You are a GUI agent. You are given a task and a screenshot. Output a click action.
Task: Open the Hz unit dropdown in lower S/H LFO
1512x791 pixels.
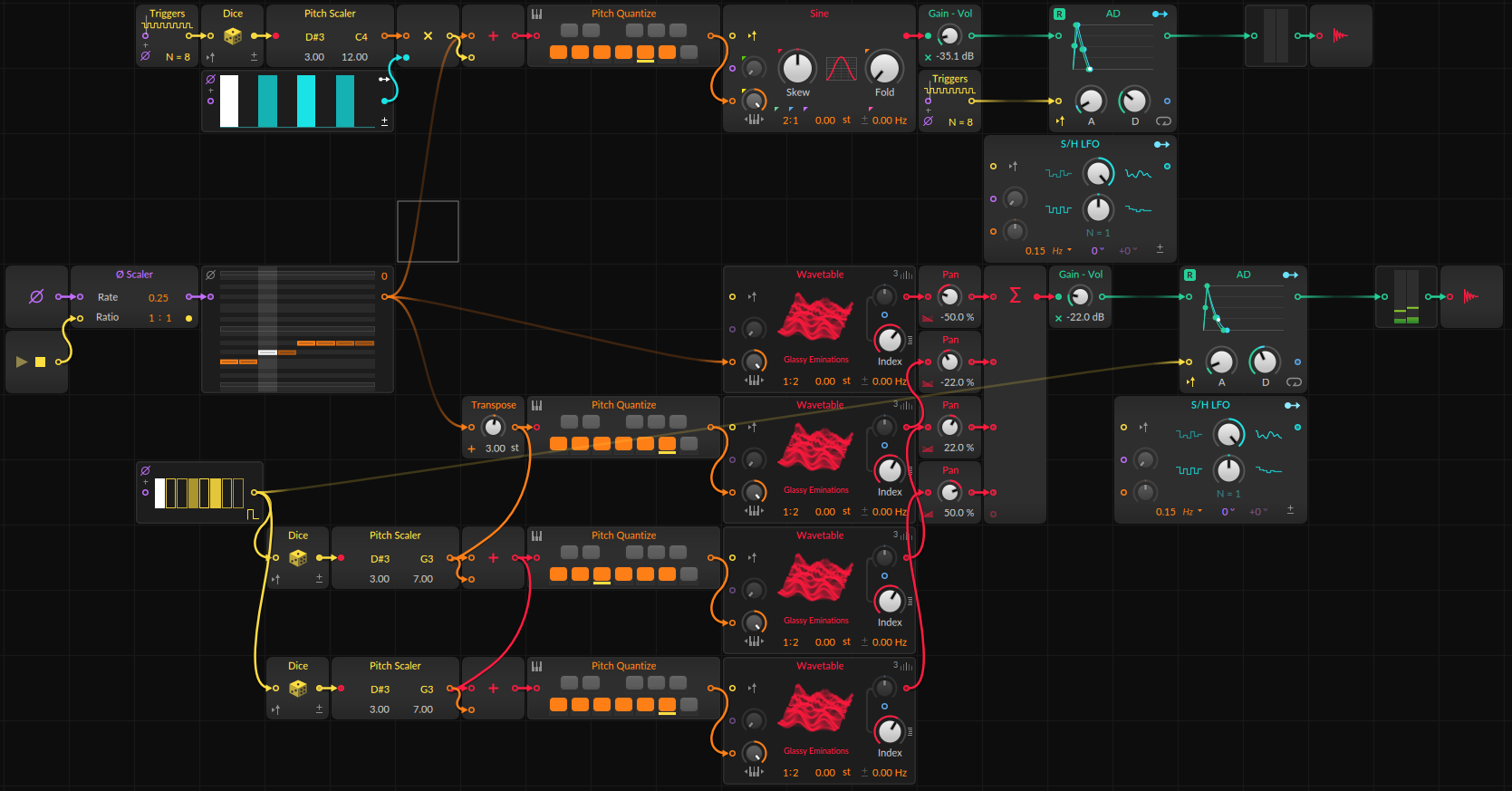click(x=1192, y=512)
